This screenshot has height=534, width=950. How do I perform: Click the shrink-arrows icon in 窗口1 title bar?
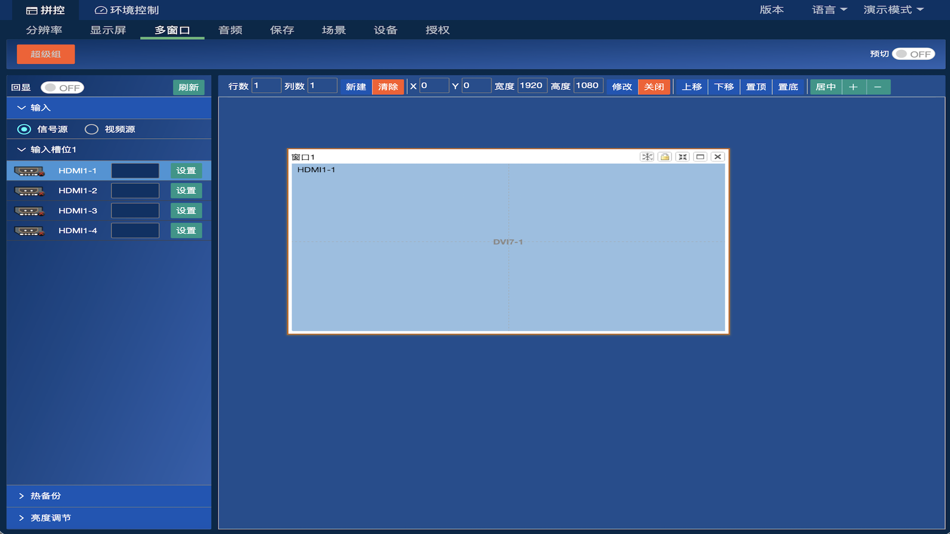[682, 157]
